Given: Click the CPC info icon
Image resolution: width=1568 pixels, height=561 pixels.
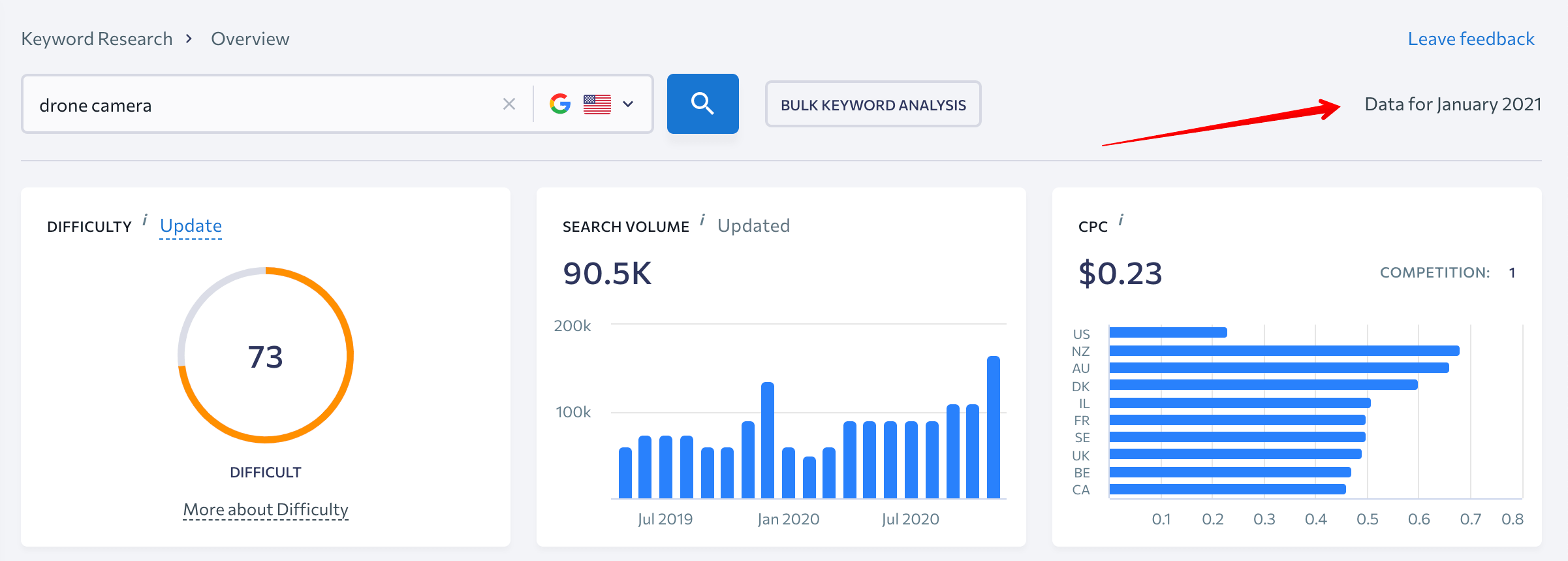Looking at the screenshot, I should click(x=1121, y=219).
